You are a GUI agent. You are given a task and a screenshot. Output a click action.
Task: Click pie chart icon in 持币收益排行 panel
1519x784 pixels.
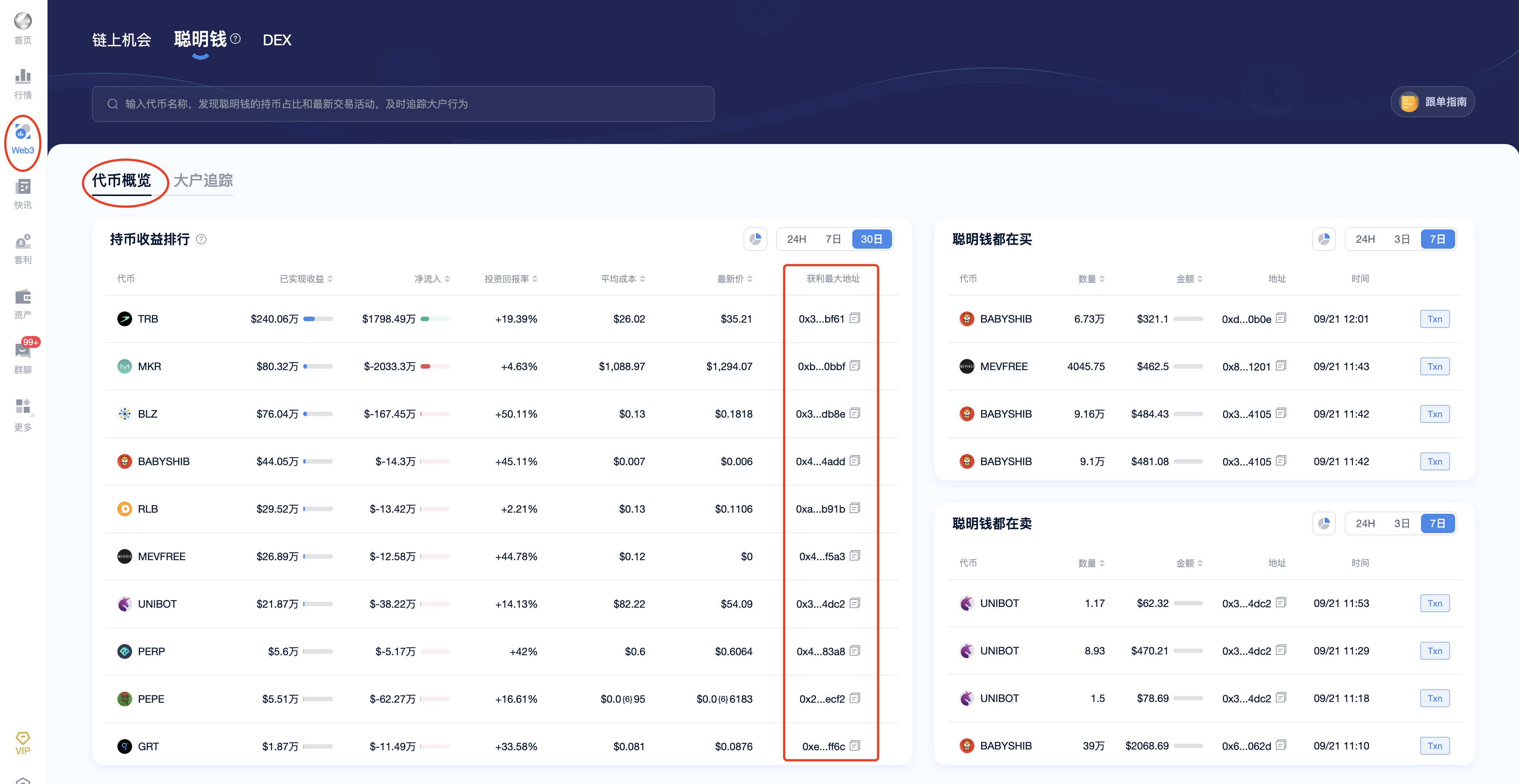click(755, 239)
